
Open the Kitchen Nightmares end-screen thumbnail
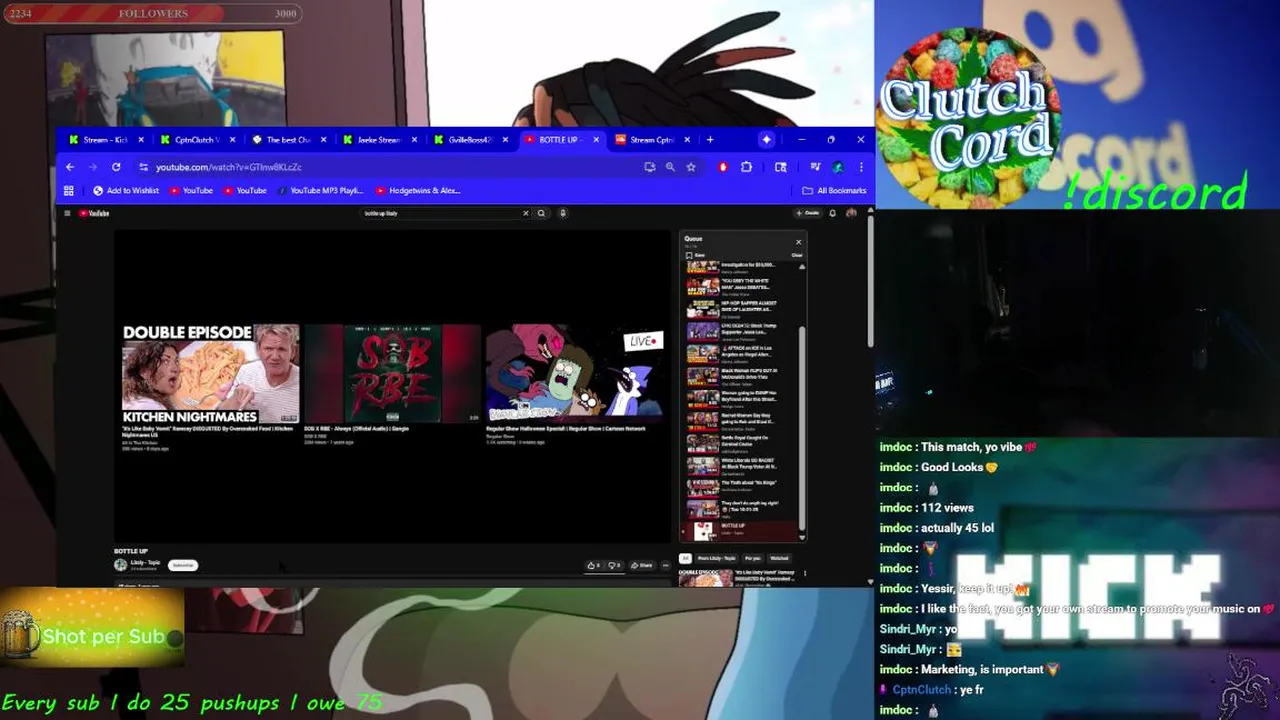click(210, 373)
